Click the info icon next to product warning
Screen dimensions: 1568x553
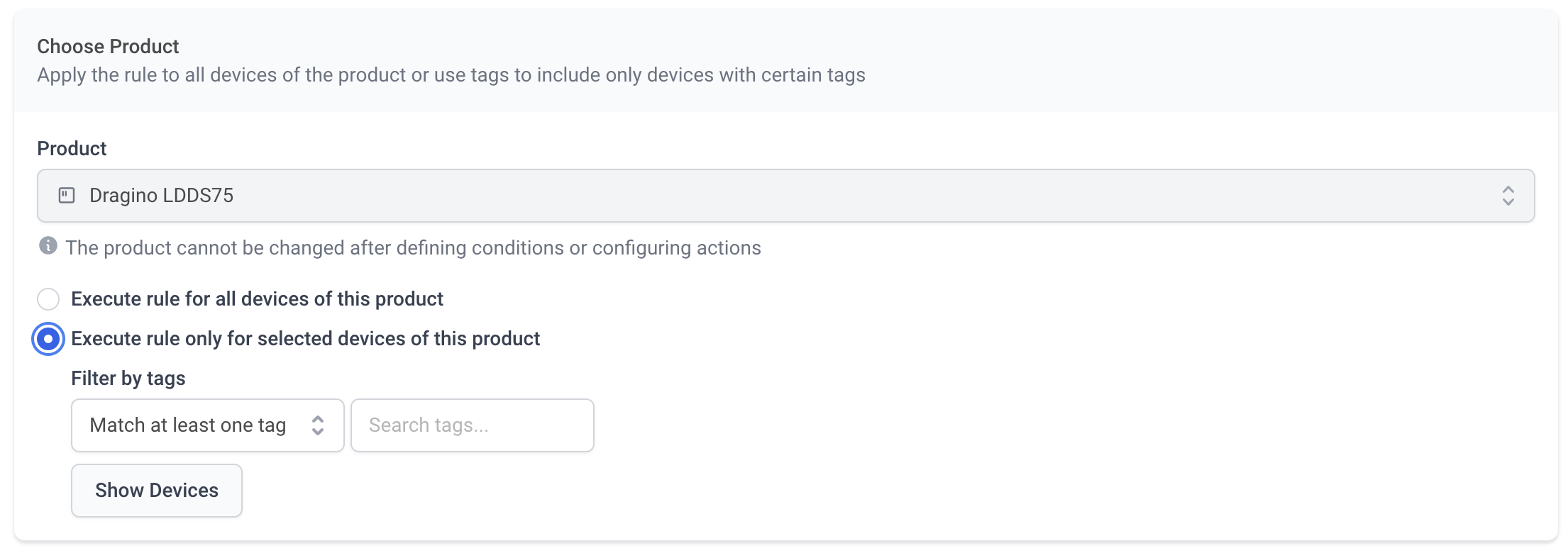pyautogui.click(x=48, y=246)
